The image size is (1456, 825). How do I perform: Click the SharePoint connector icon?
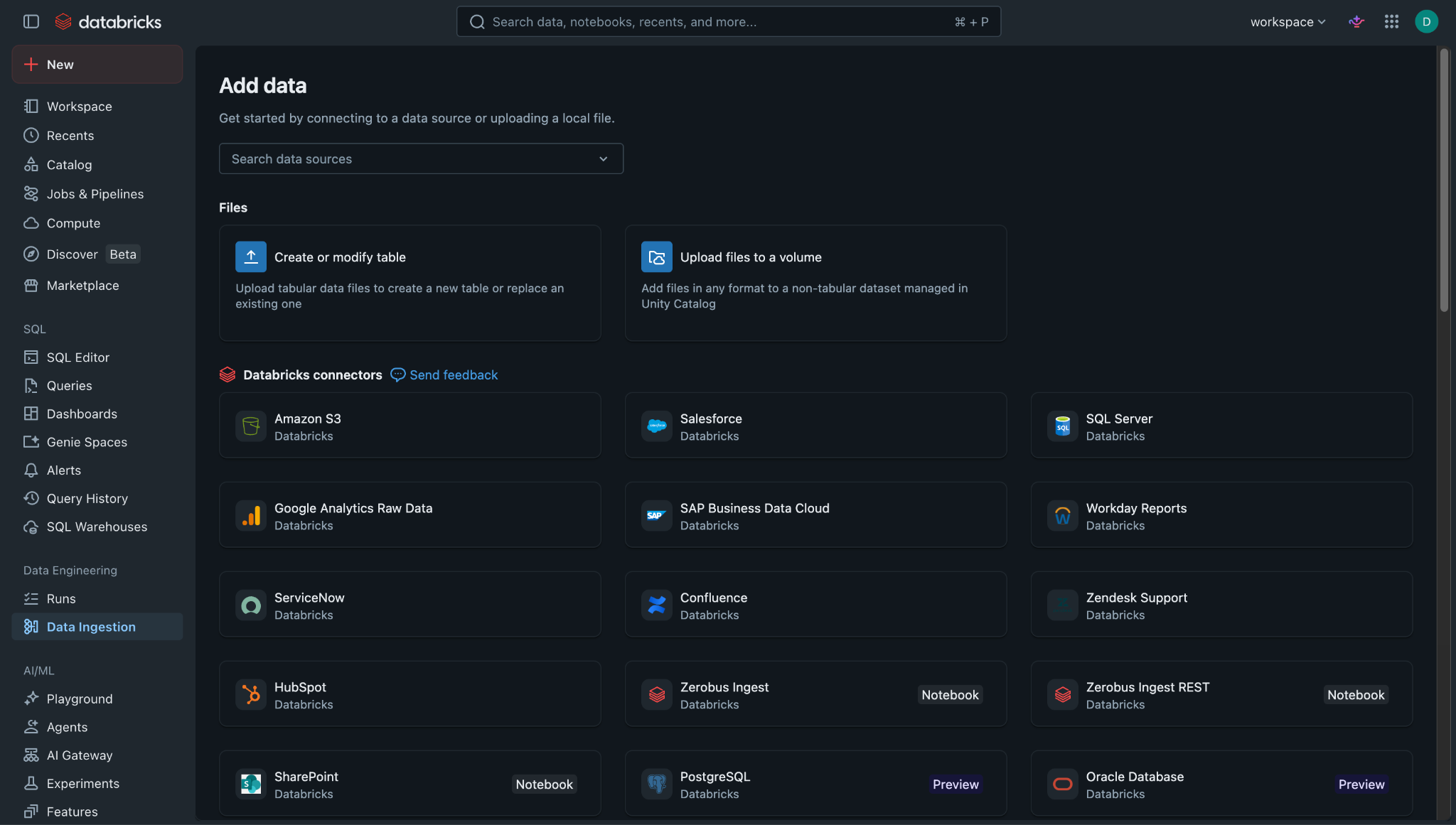pos(251,784)
